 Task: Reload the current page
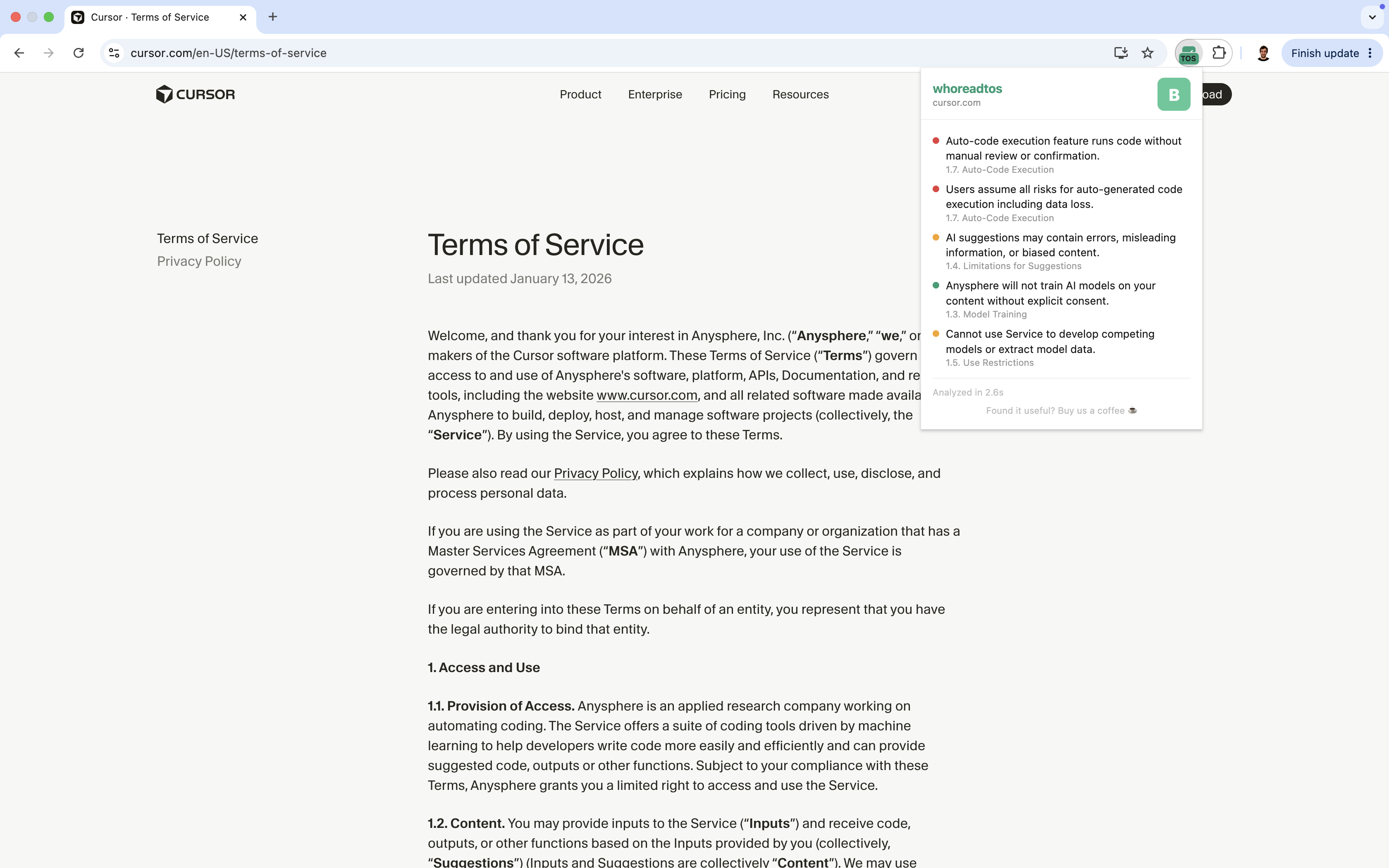click(x=79, y=53)
